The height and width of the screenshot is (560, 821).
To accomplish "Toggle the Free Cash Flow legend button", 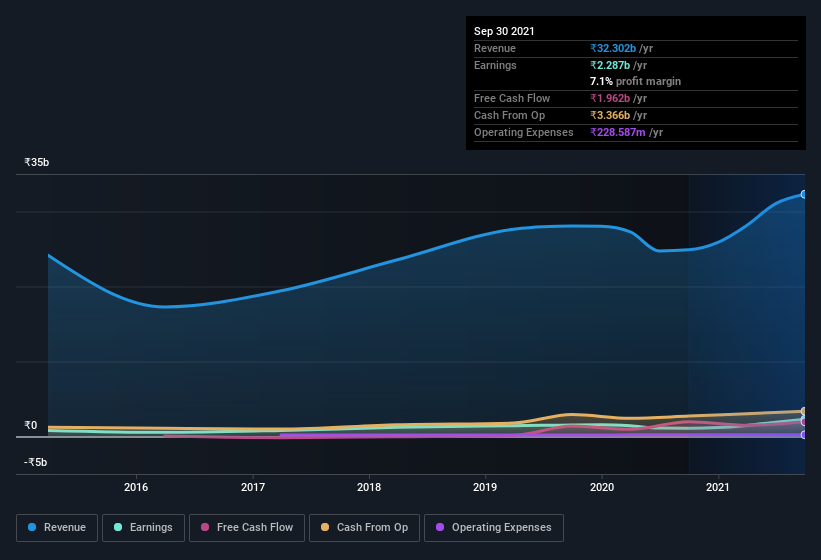I will (x=247, y=528).
